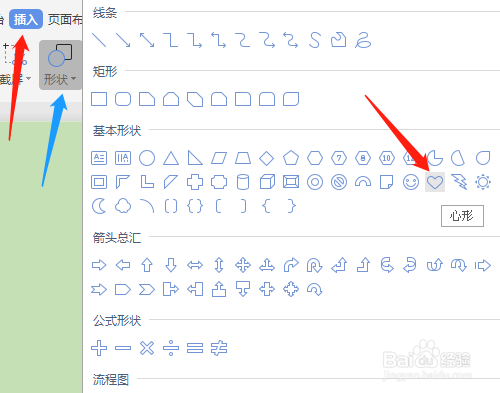Viewport: 500px width, 393px height.
Task: Select the lightning bolt shape
Action: click(459, 182)
